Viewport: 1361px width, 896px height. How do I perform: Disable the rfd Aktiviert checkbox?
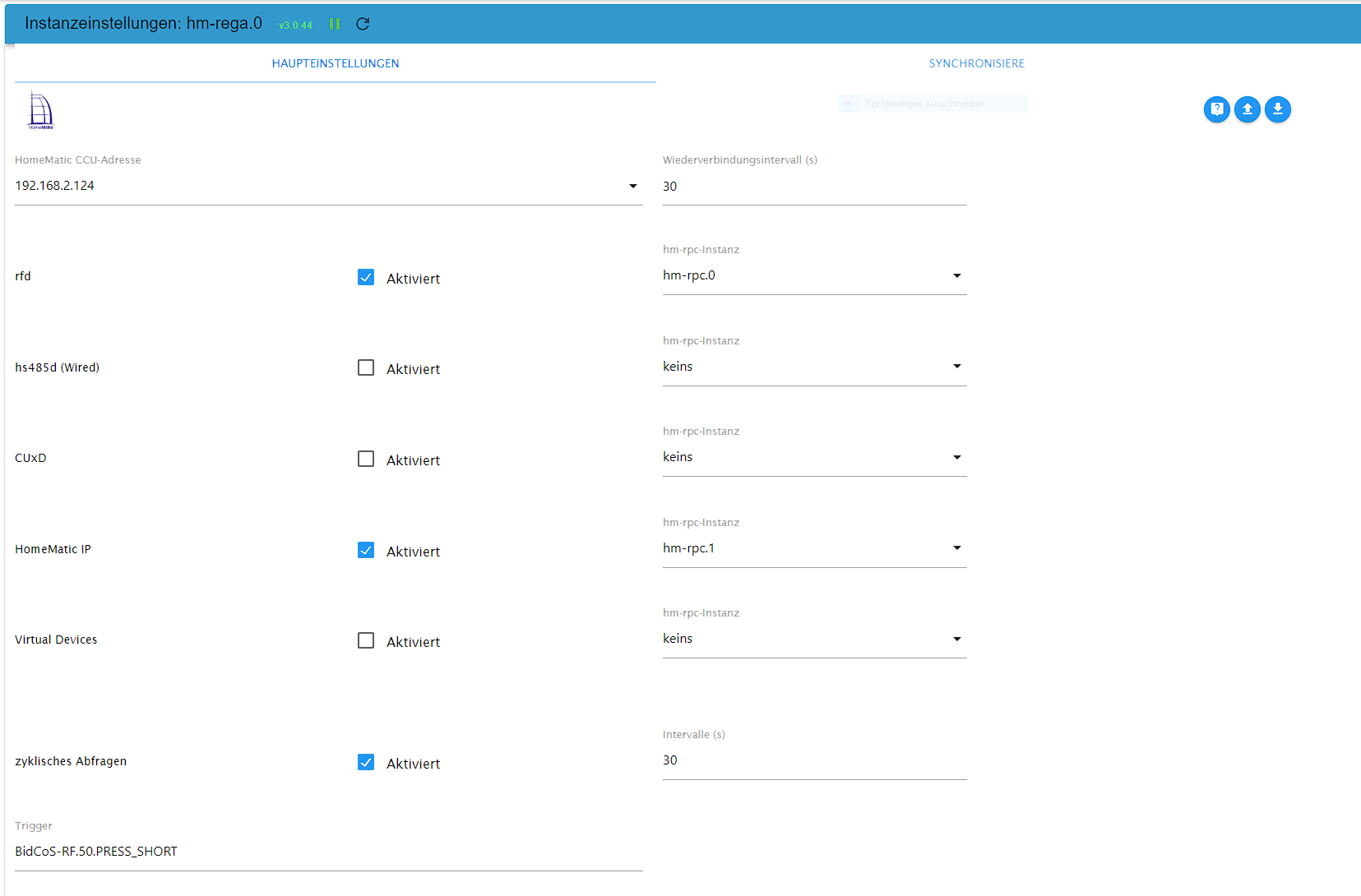(366, 277)
